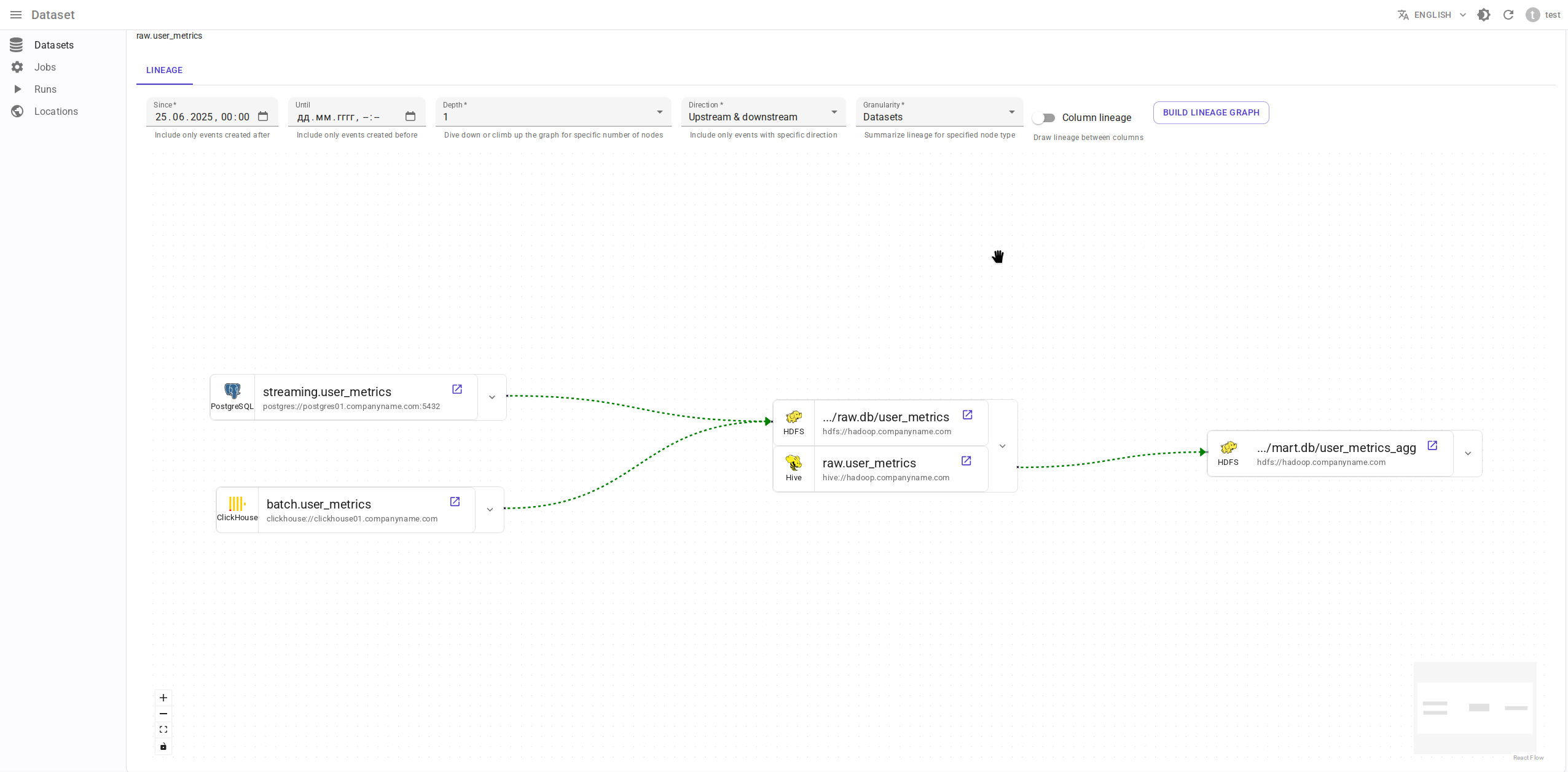This screenshot has width=1568, height=772.
Task: Open the English language selector
Action: click(1432, 15)
